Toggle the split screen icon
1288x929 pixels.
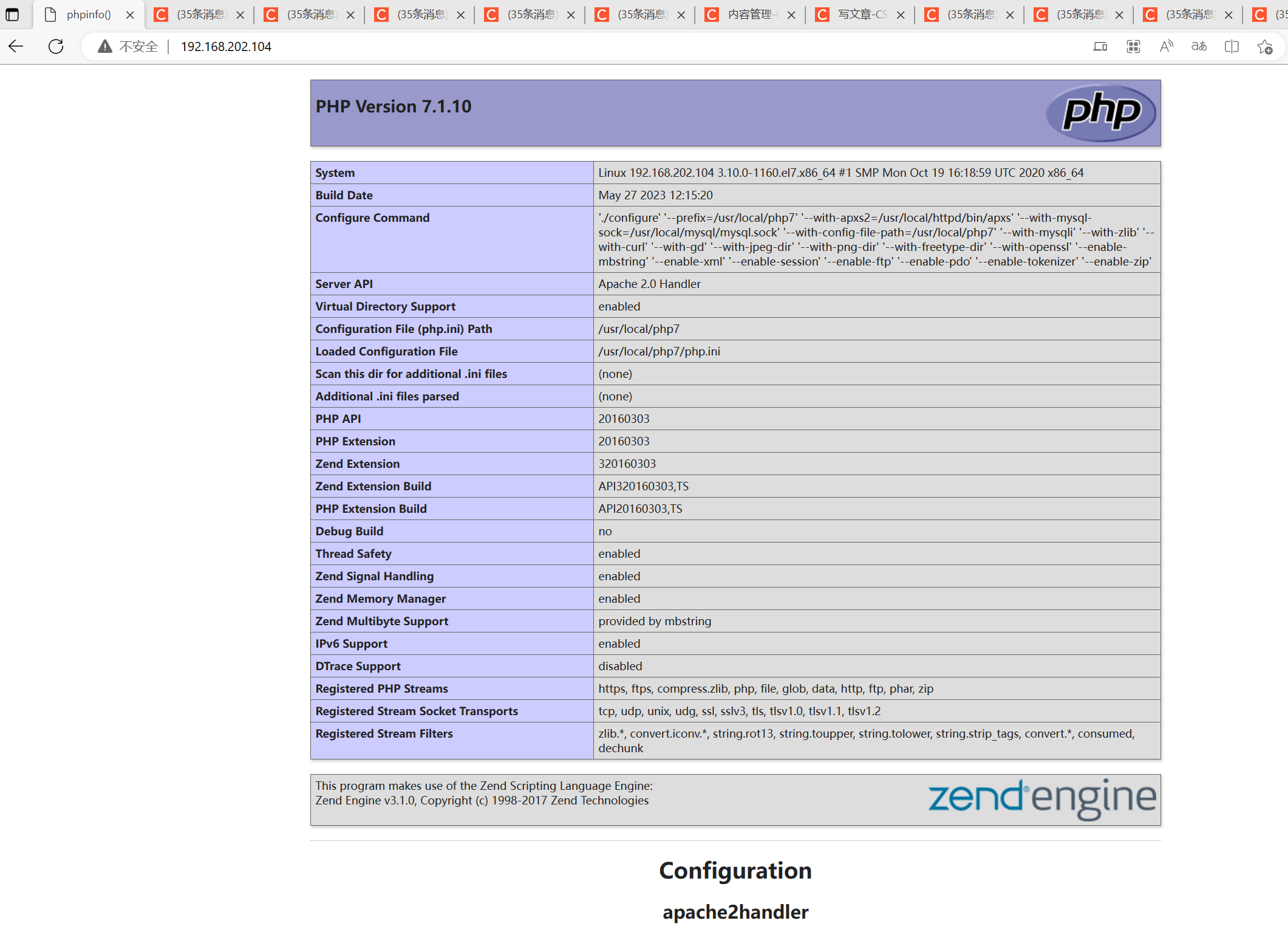click(x=1232, y=47)
